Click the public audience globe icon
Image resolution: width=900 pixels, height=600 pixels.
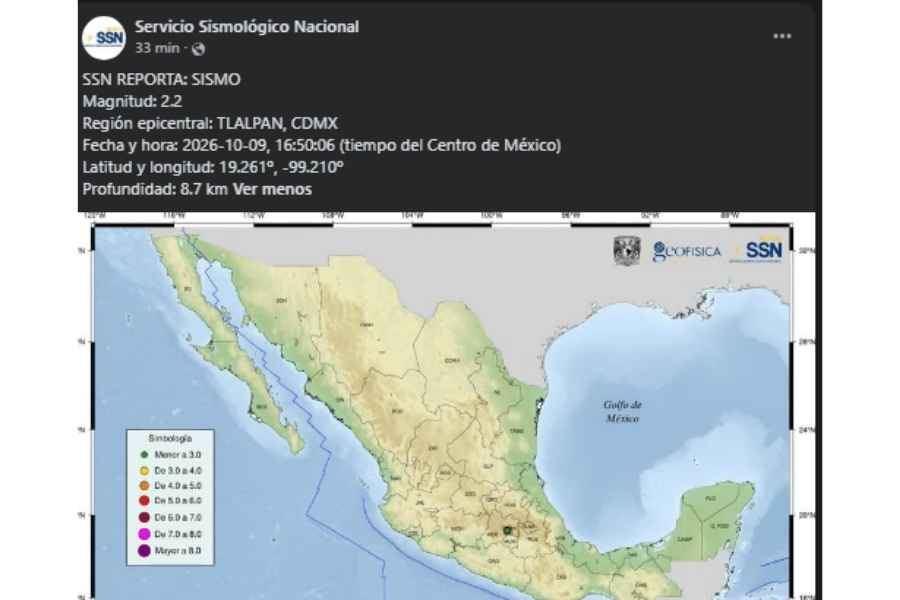199,49
